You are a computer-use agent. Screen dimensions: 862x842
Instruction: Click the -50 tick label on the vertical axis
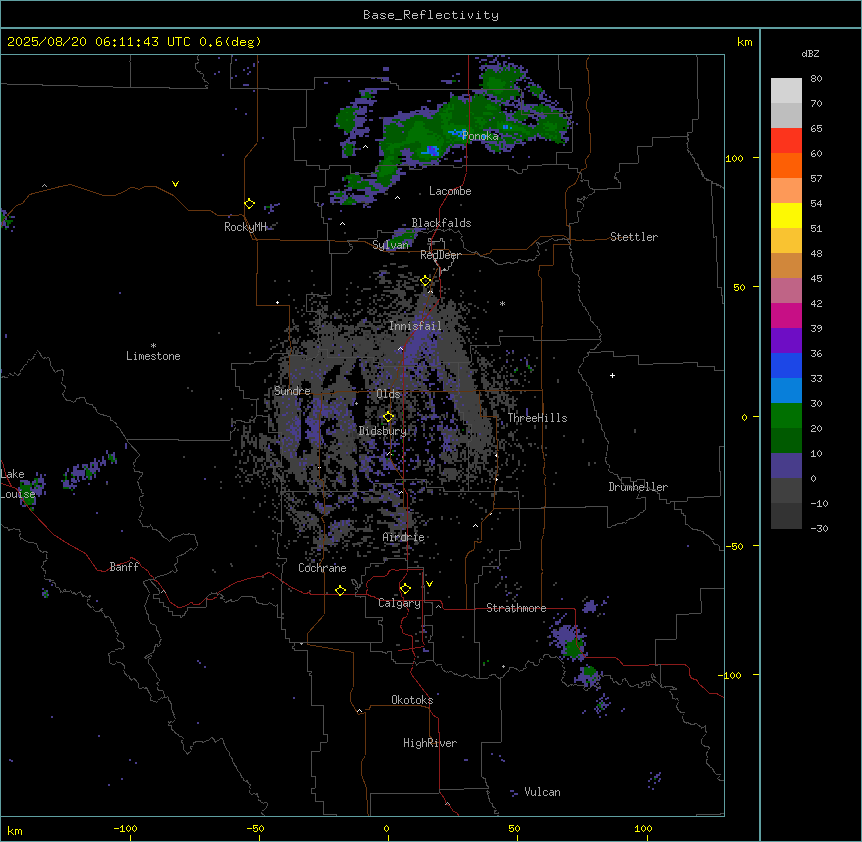(734, 546)
